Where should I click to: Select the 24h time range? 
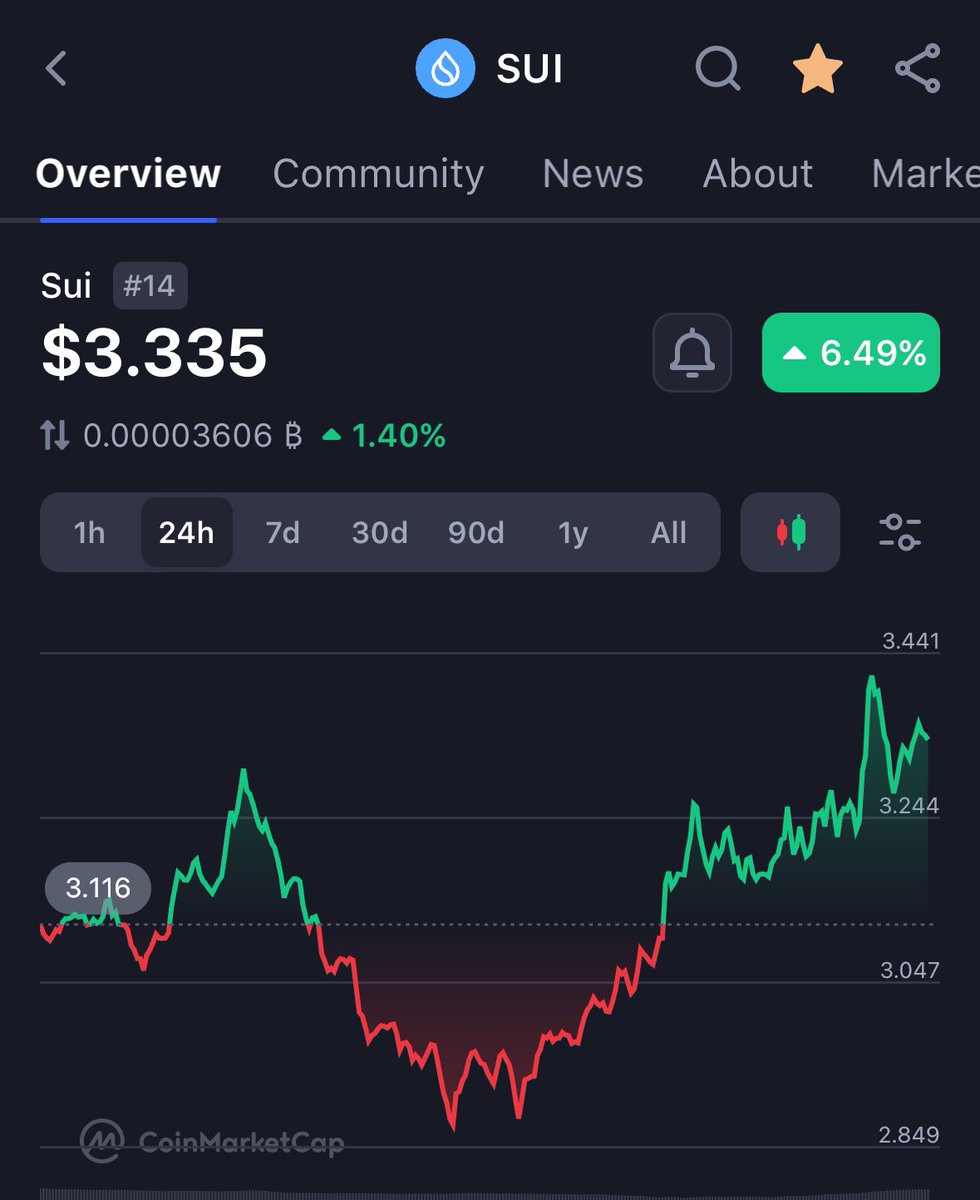[x=187, y=533]
